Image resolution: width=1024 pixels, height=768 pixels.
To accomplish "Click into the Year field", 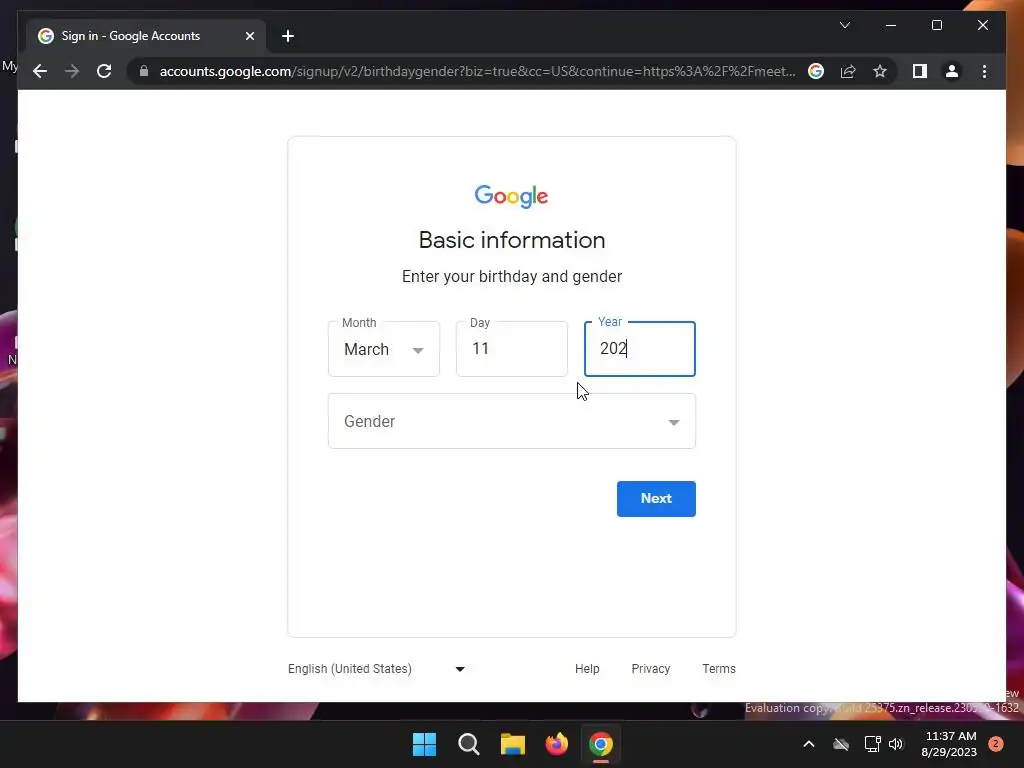I will 640,349.
